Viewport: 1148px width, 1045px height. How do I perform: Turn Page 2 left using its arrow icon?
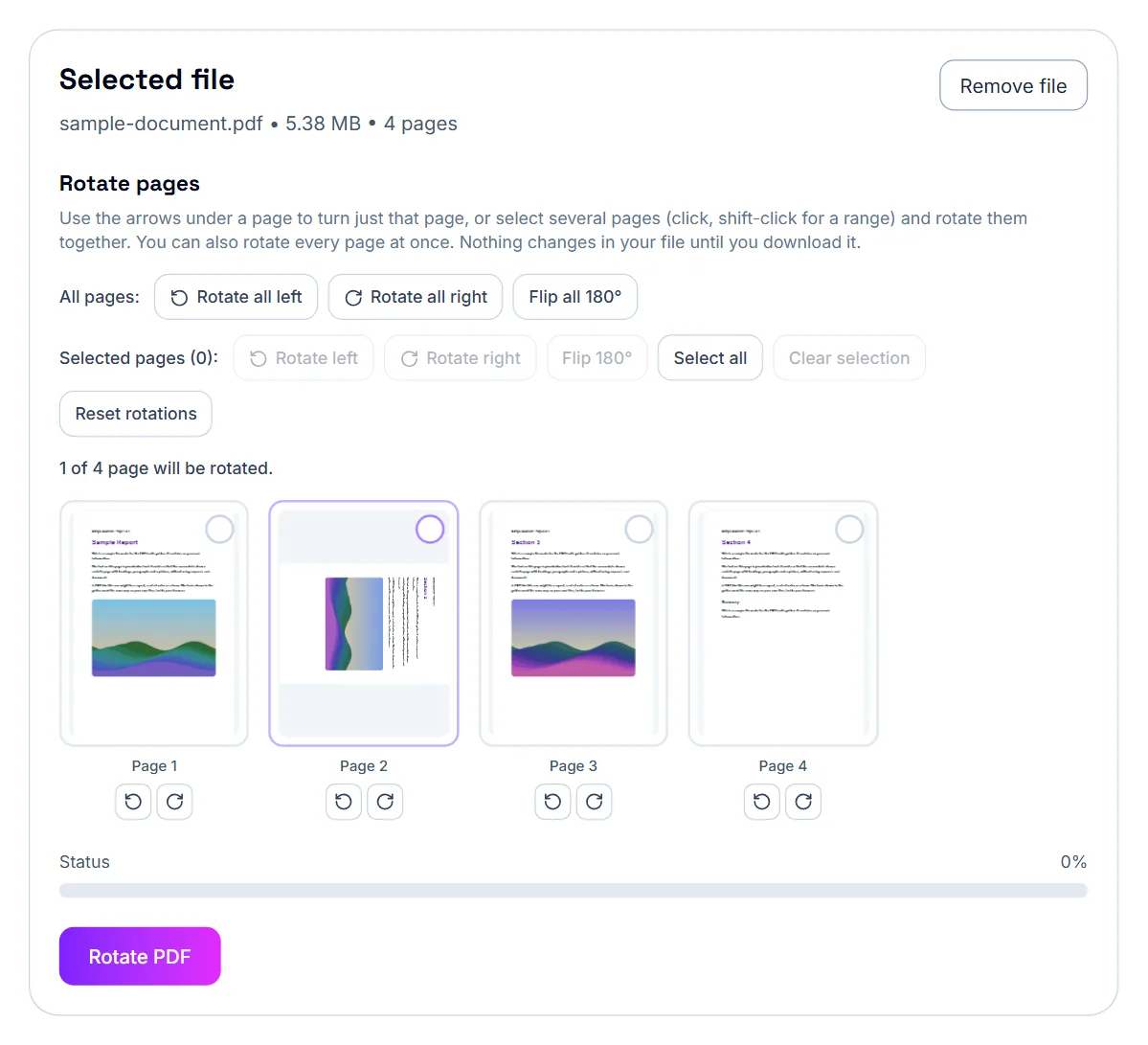pyautogui.click(x=344, y=801)
